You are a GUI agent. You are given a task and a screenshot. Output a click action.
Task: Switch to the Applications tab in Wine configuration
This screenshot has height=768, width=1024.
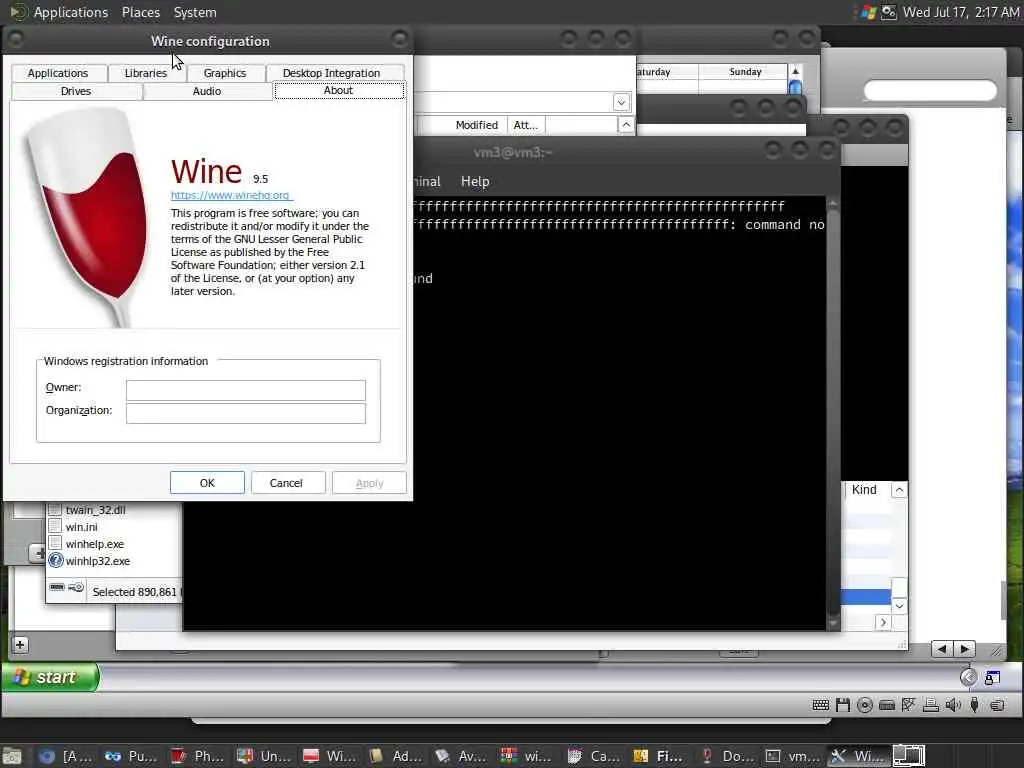tap(57, 73)
